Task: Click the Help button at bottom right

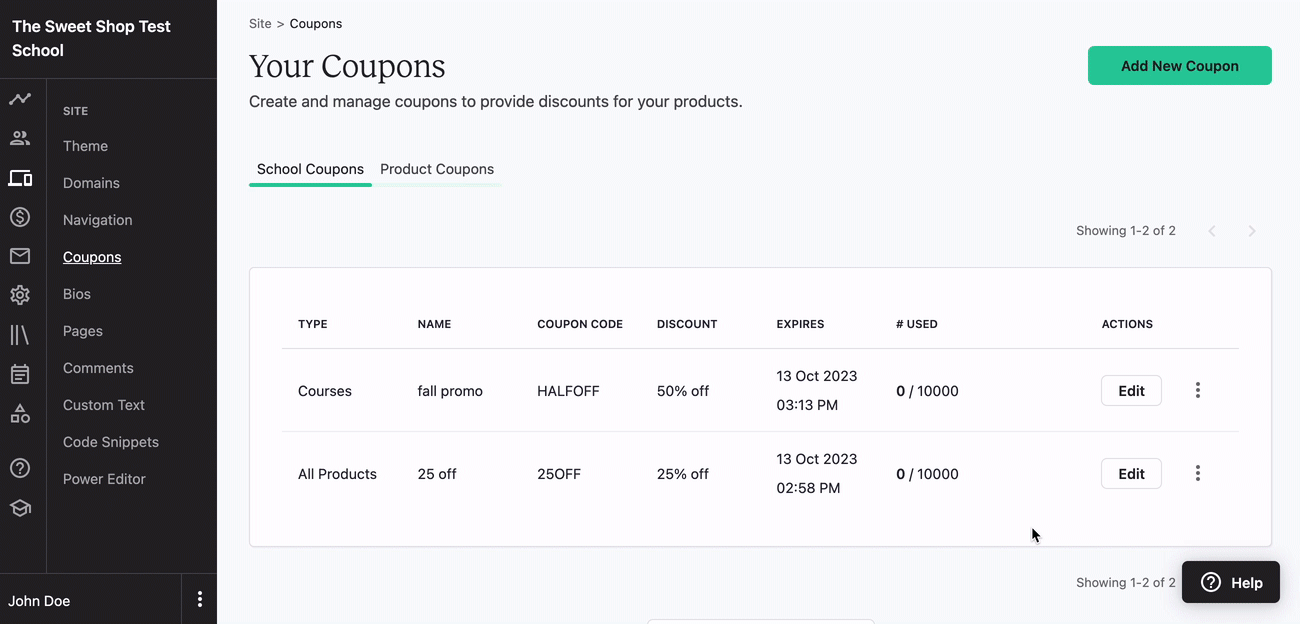Action: (x=1231, y=581)
